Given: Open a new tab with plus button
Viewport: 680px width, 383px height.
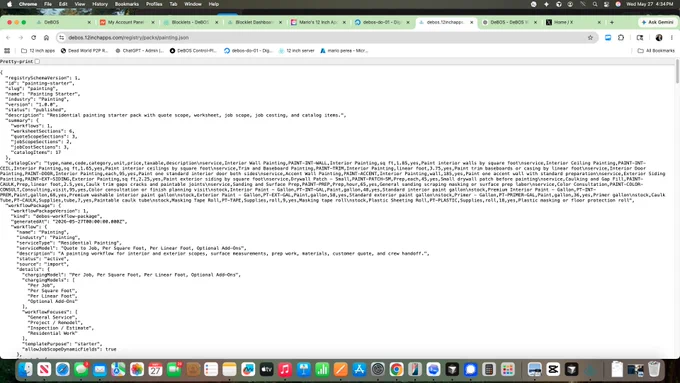Looking at the screenshot, I should click(612, 22).
